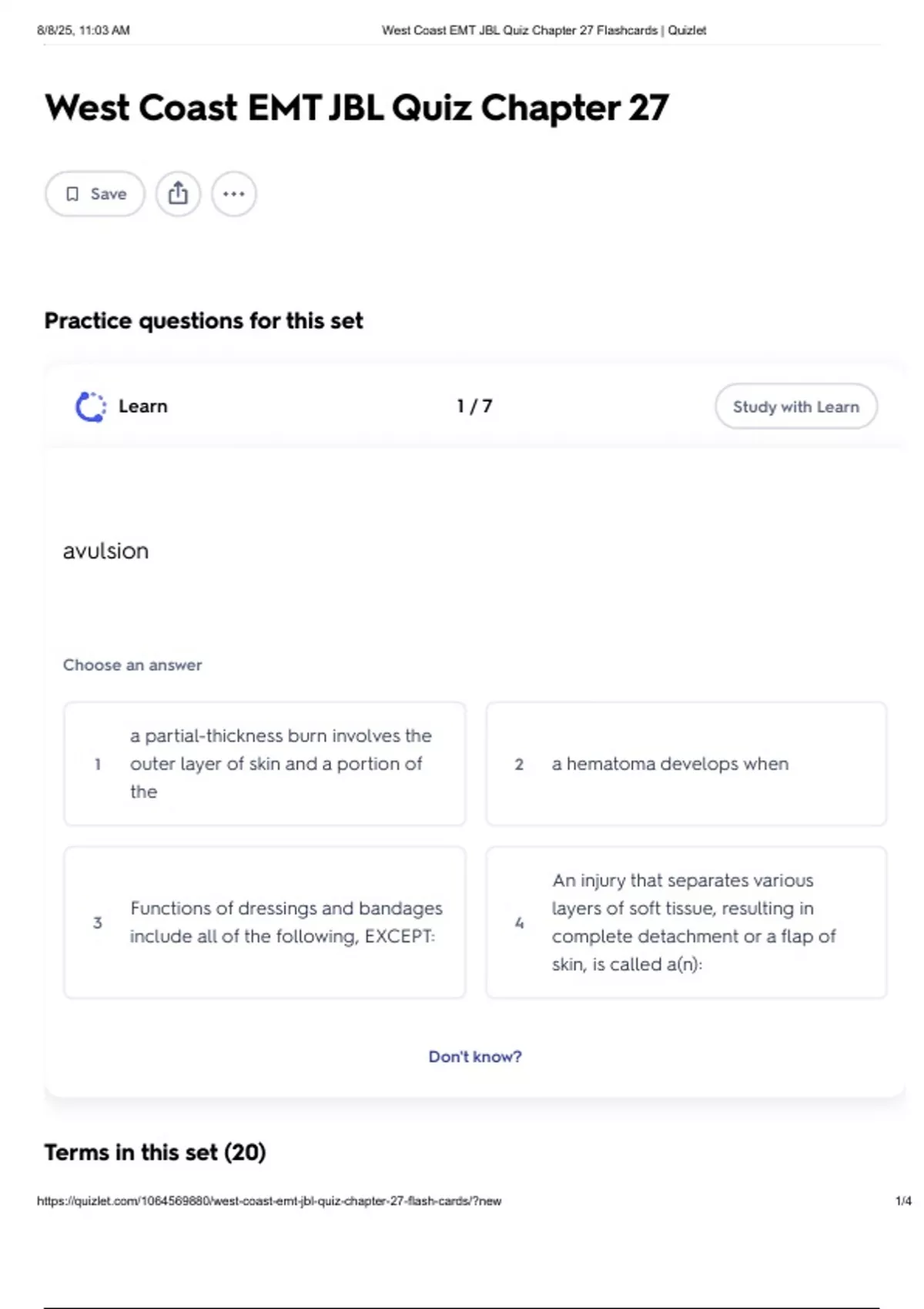The height and width of the screenshot is (1309, 924).
Task: Click the West Coast EMT JBL Quiz title
Action: 357,108
